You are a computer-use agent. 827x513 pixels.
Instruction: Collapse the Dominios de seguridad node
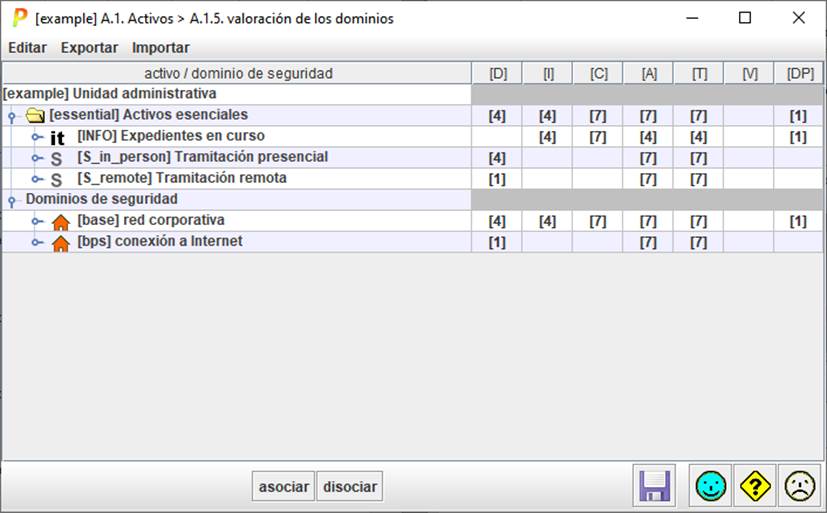click(x=11, y=201)
